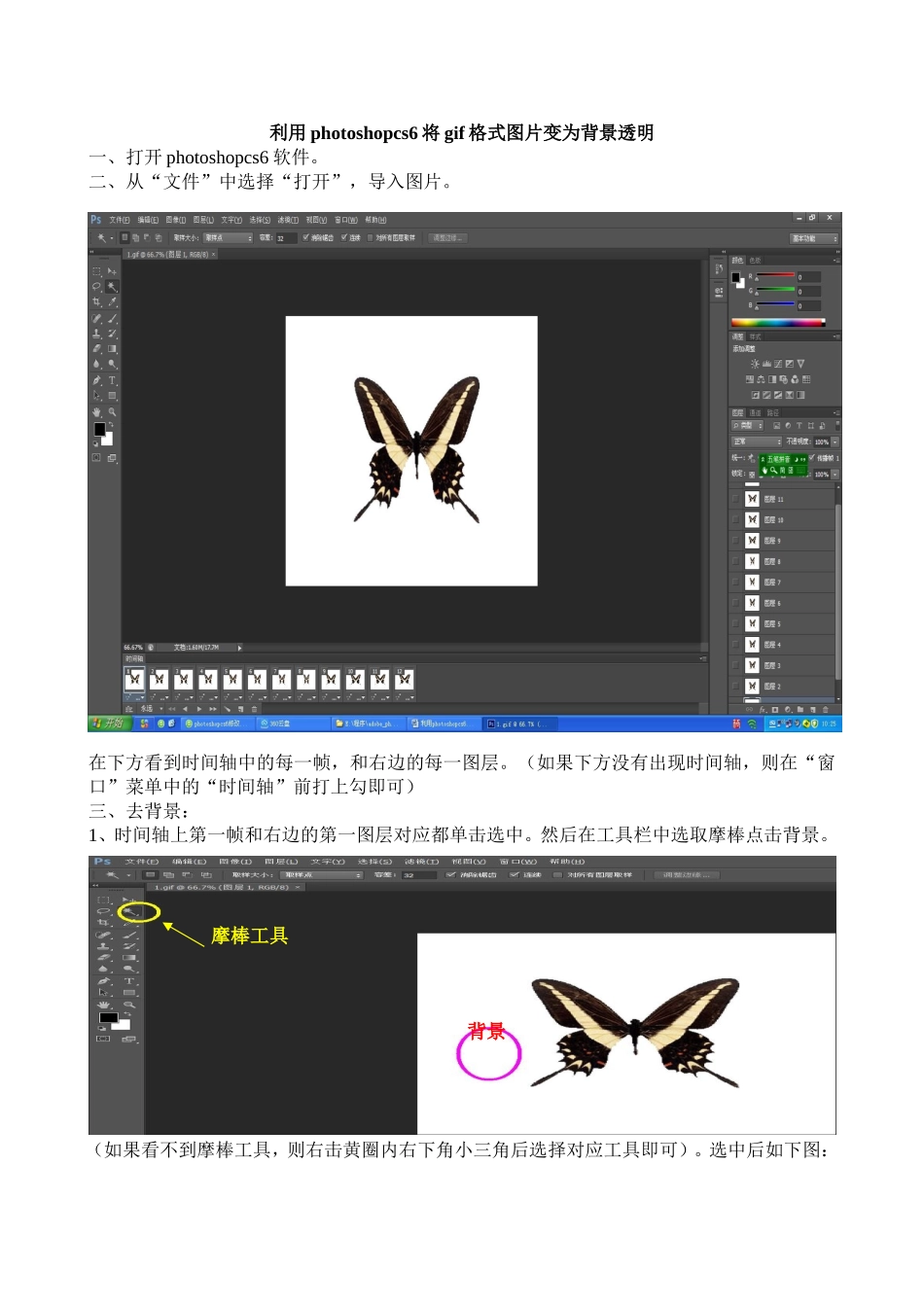The width and height of the screenshot is (924, 1307).
Task: Select Lasso tool in upper Photoshop window
Action: [96, 286]
